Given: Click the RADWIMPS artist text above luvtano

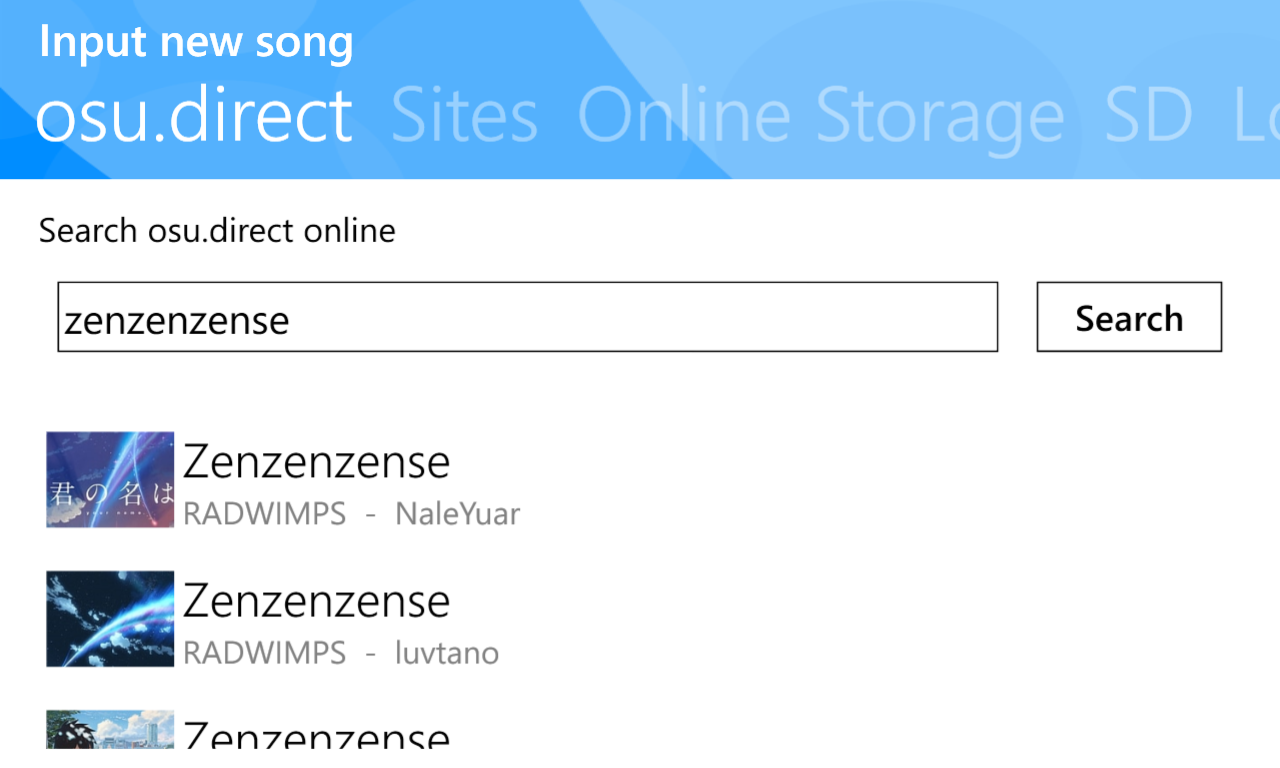Looking at the screenshot, I should click(264, 653).
